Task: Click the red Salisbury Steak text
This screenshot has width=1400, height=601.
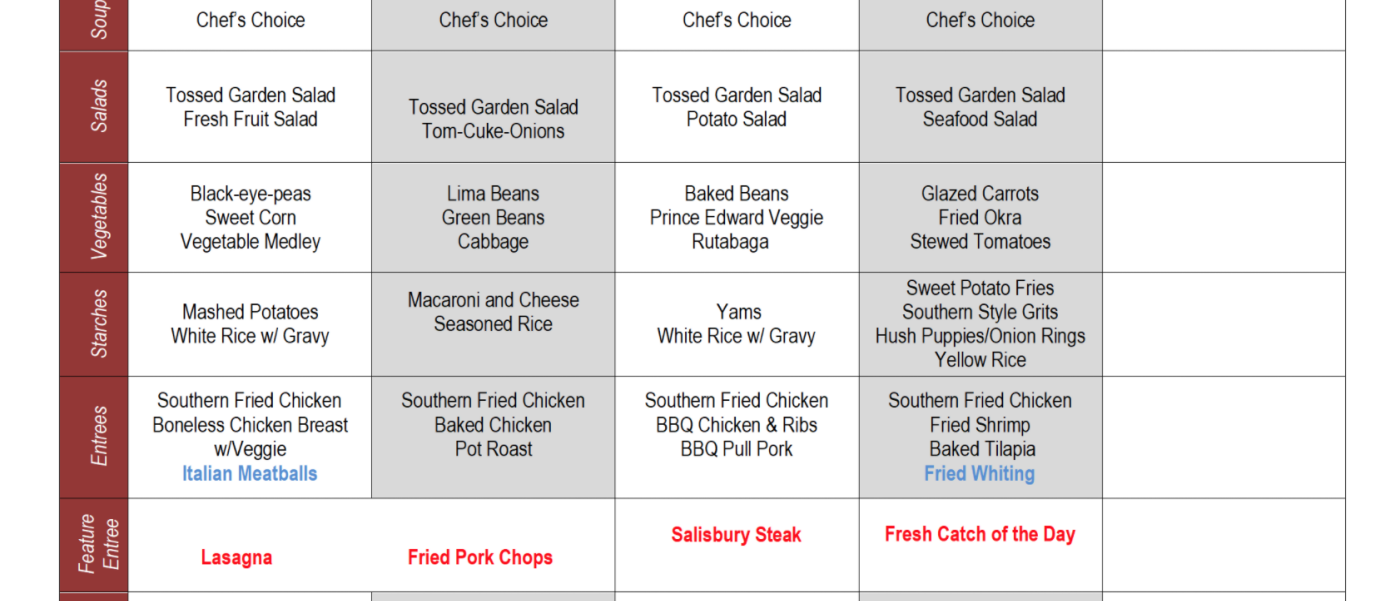Action: [x=736, y=535]
